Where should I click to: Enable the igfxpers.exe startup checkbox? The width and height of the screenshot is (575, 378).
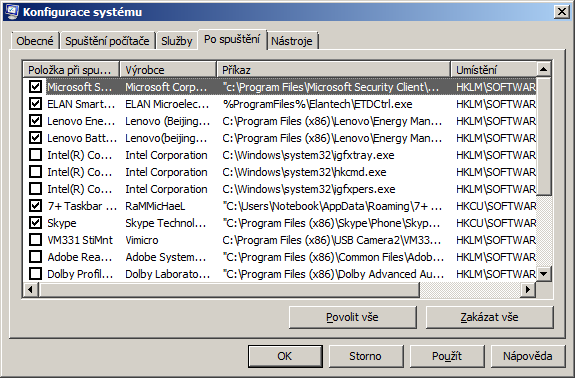(35, 189)
